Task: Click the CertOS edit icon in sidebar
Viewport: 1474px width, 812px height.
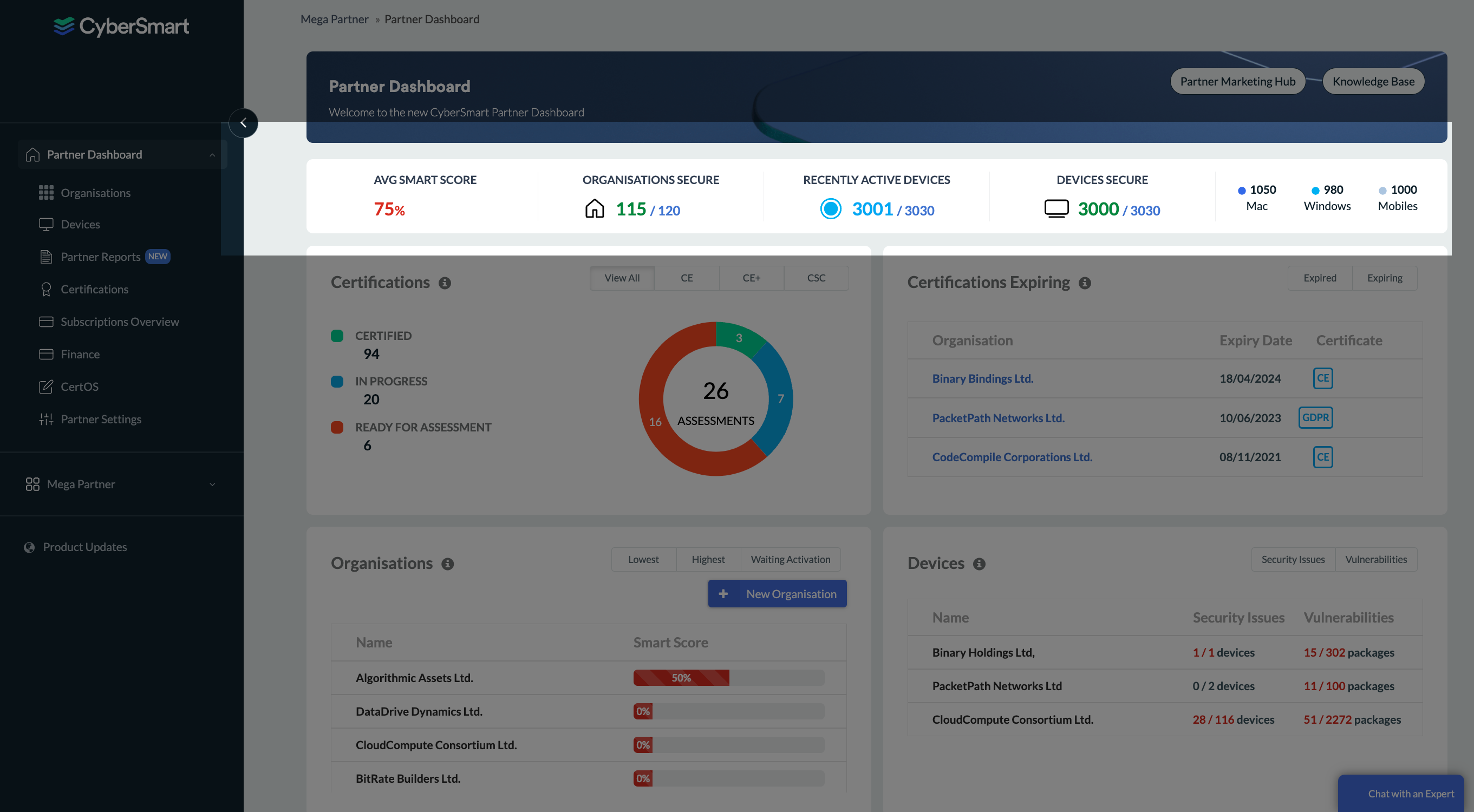Action: click(x=46, y=387)
